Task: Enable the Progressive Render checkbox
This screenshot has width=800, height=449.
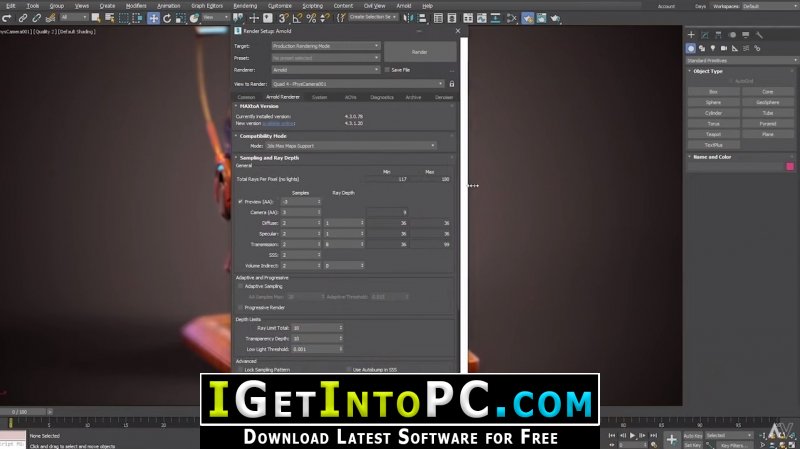Action: pos(240,308)
